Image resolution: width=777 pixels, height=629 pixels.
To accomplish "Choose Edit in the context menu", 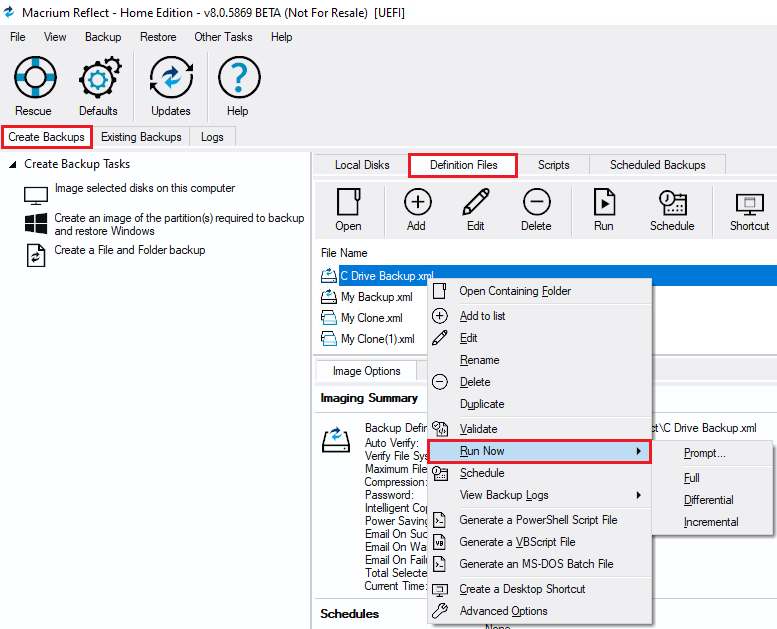I will (540, 338).
